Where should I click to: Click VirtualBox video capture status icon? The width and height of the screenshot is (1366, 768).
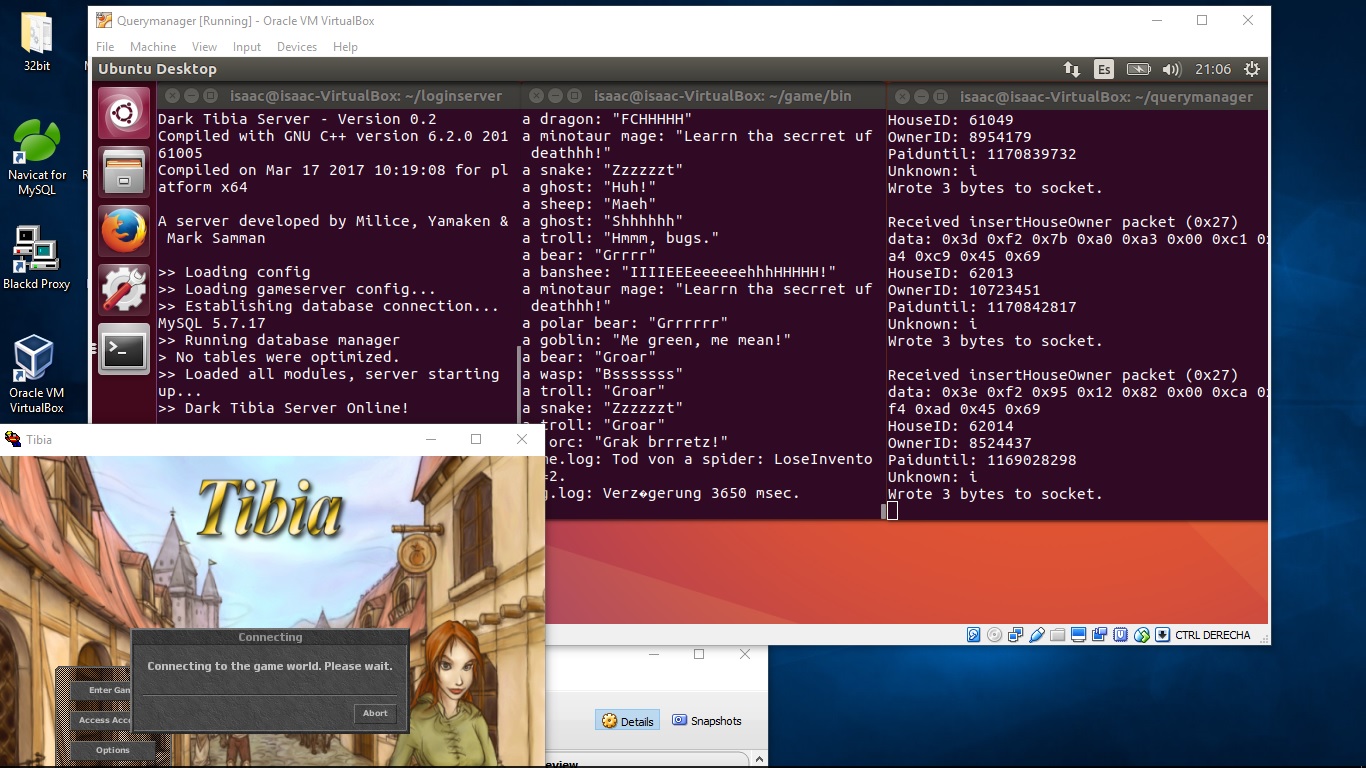[x=1100, y=635]
